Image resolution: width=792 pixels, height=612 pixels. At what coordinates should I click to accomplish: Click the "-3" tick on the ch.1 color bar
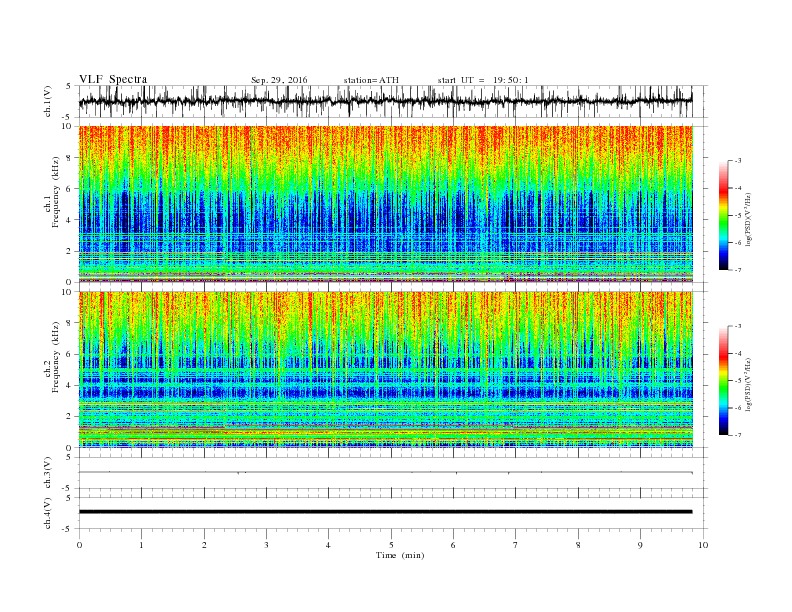tap(737, 161)
